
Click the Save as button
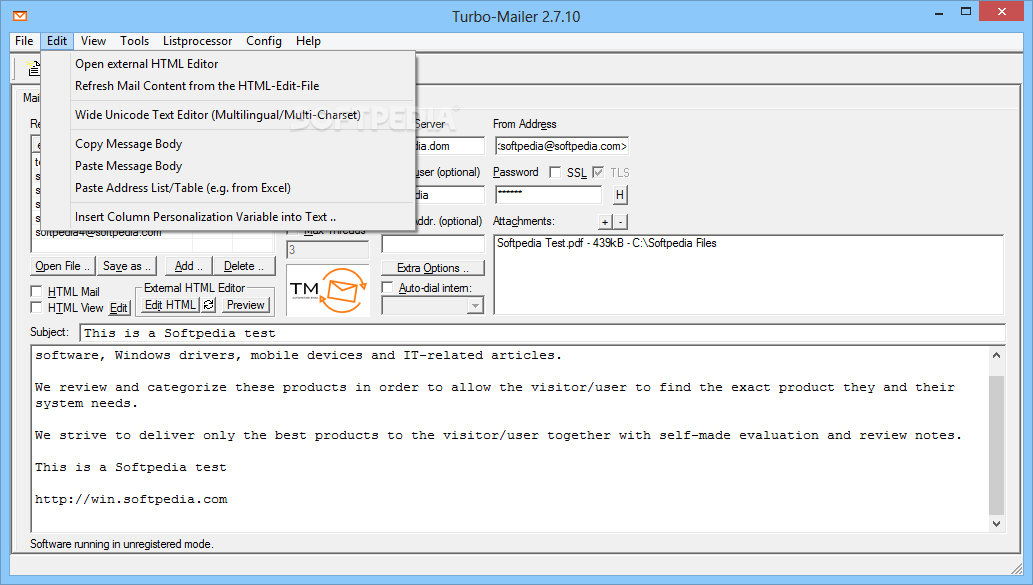[x=126, y=266]
